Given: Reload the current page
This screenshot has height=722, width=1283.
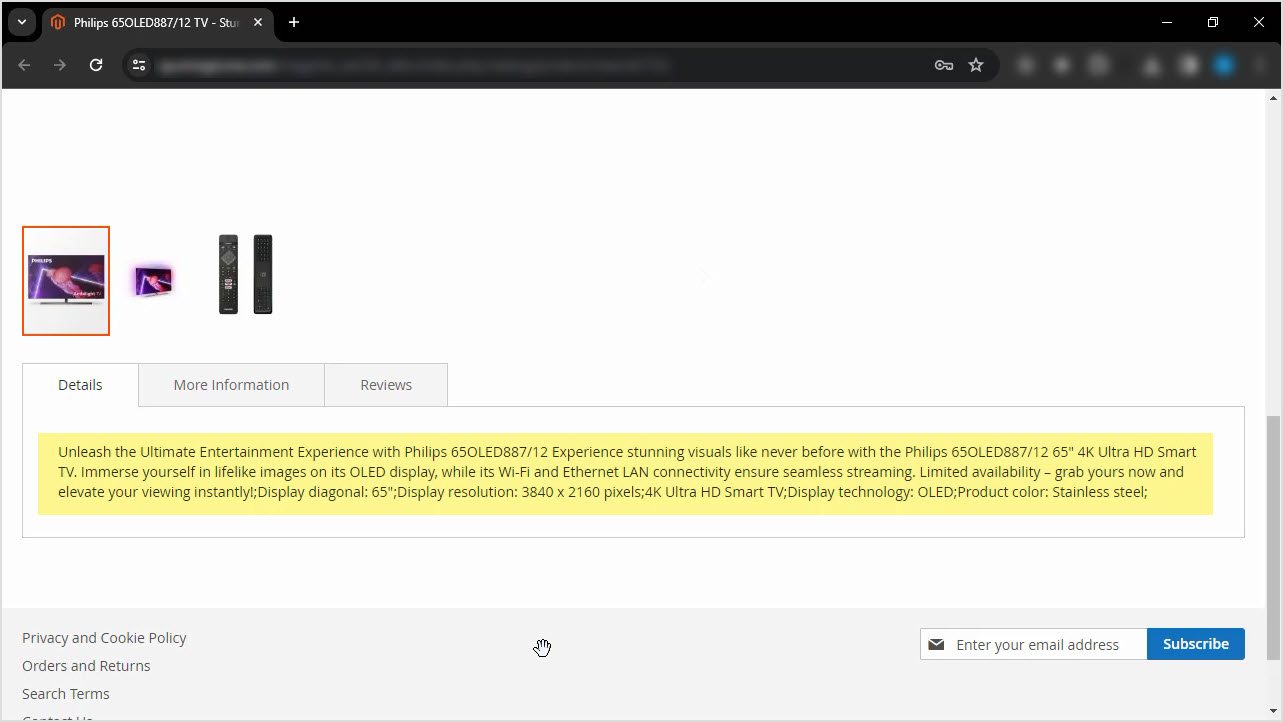Looking at the screenshot, I should (96, 65).
